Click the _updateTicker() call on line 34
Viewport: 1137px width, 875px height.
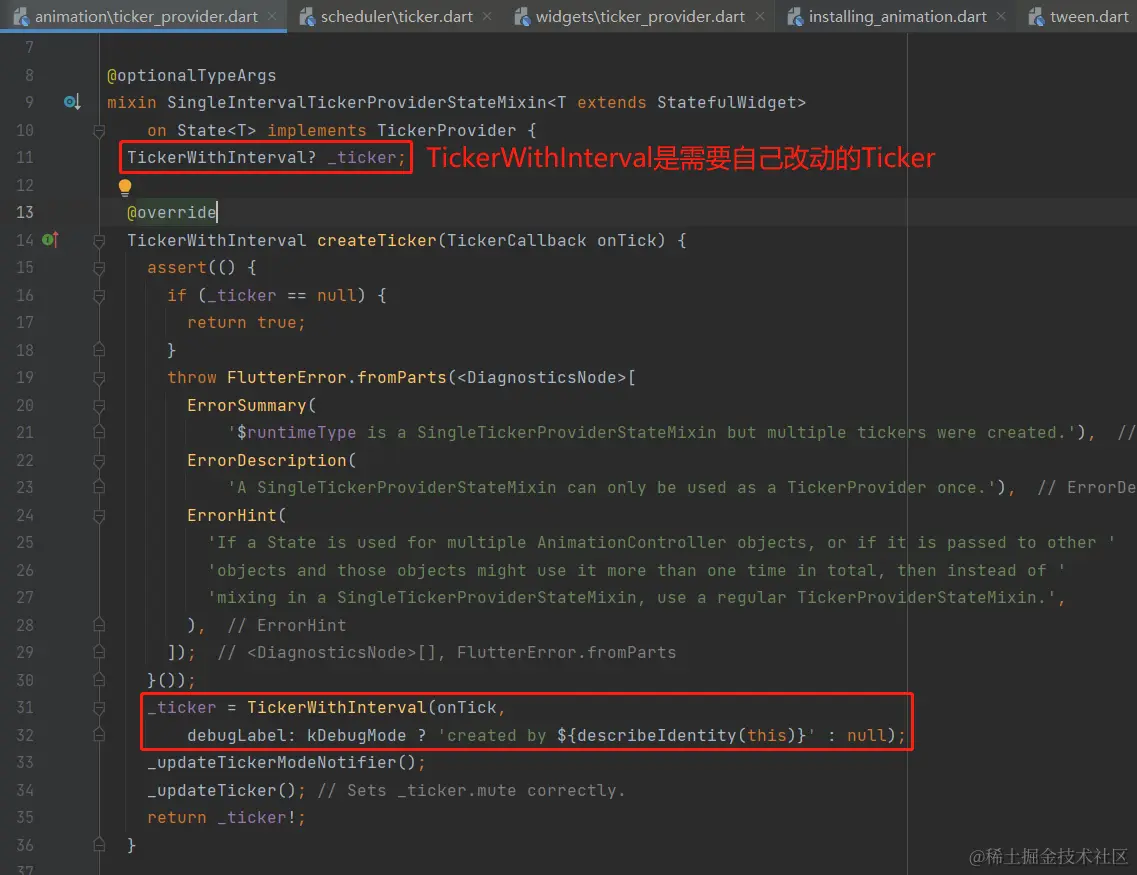tap(221, 790)
